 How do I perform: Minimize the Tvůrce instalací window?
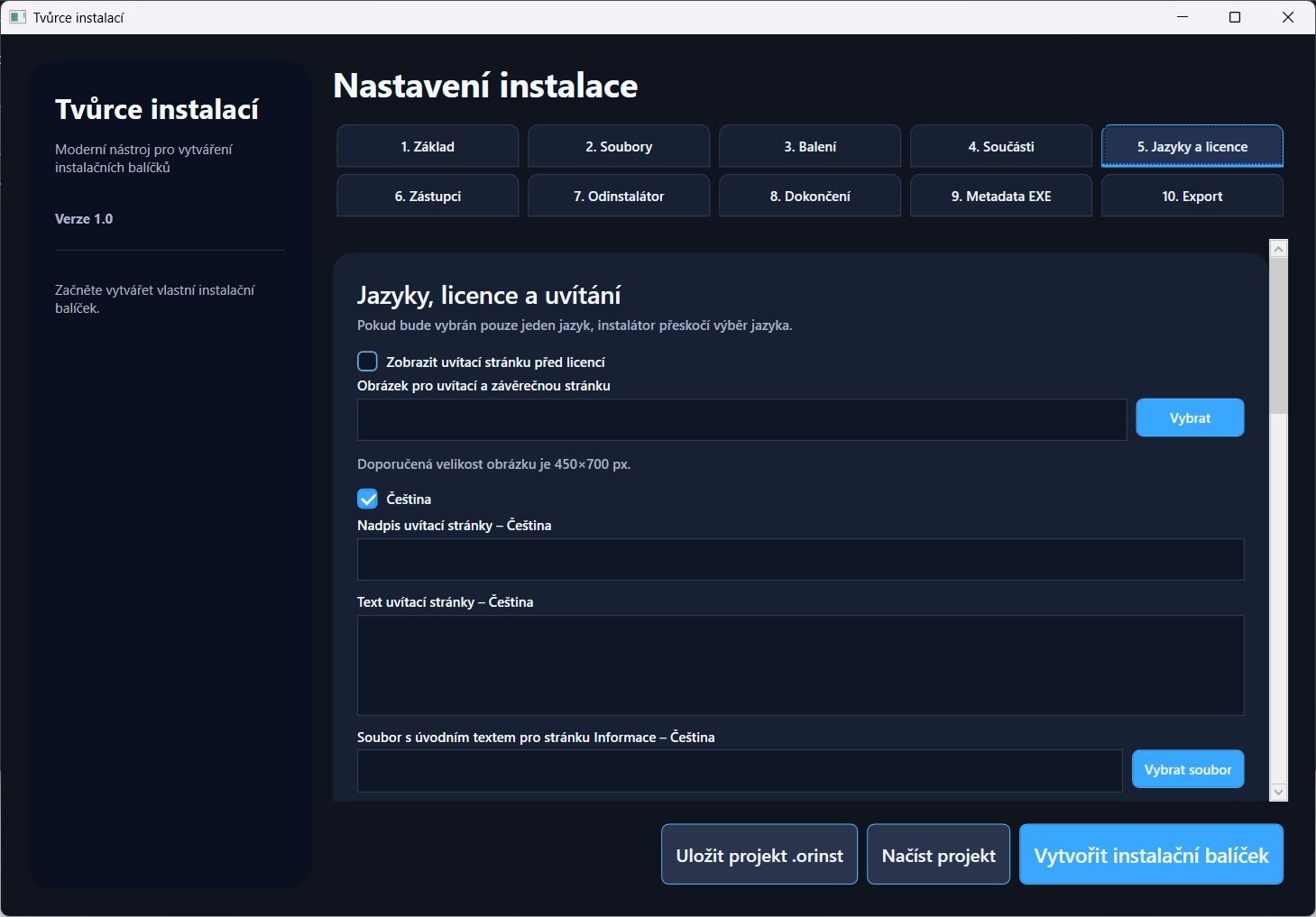pos(1183,17)
